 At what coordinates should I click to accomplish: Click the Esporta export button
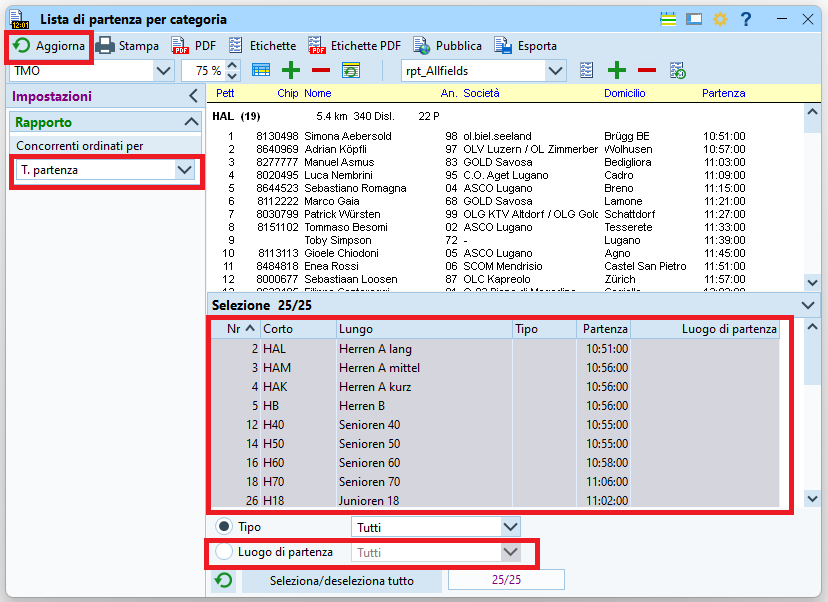click(525, 46)
